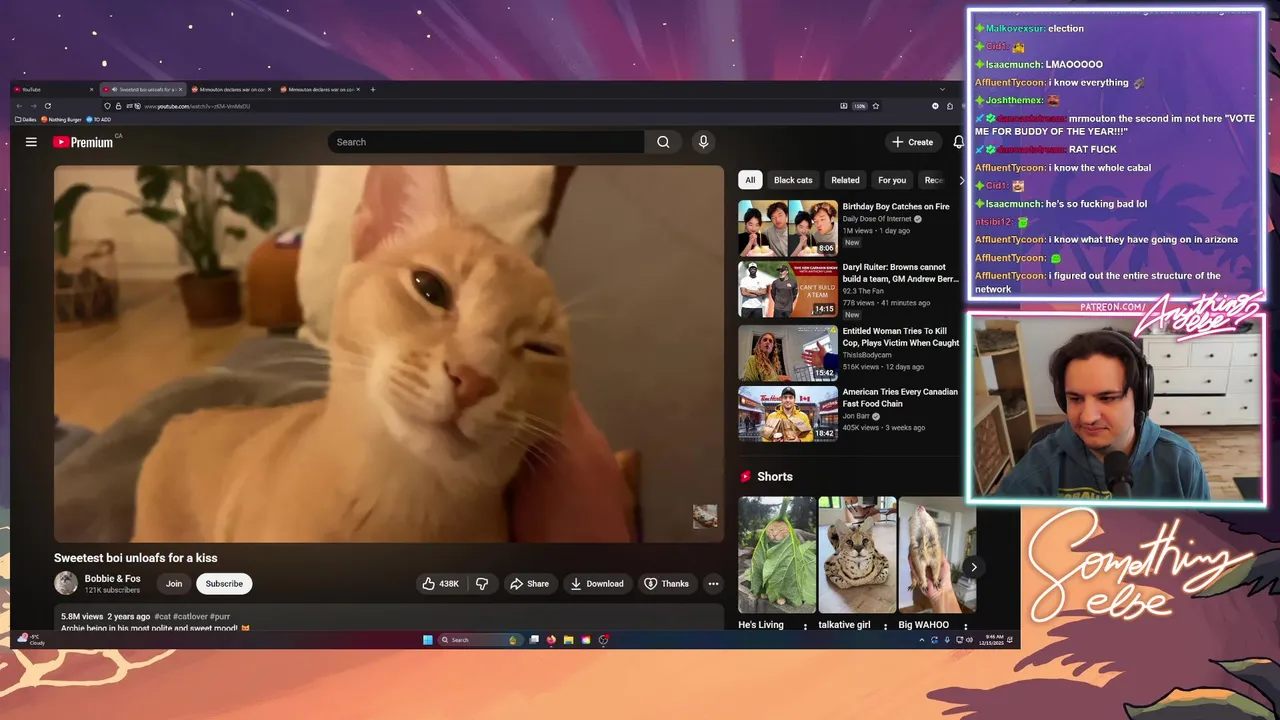Join the Bobbie & Fos channel

[x=174, y=584]
